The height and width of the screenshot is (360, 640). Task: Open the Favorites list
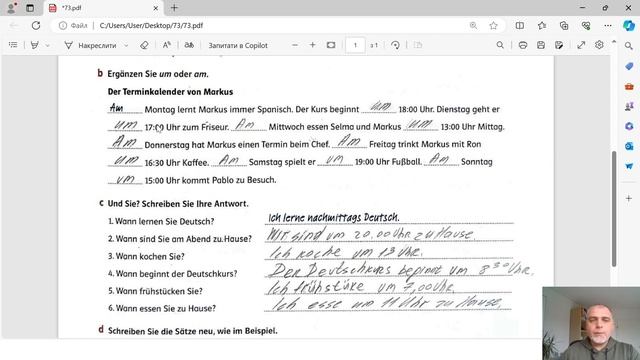point(542,25)
